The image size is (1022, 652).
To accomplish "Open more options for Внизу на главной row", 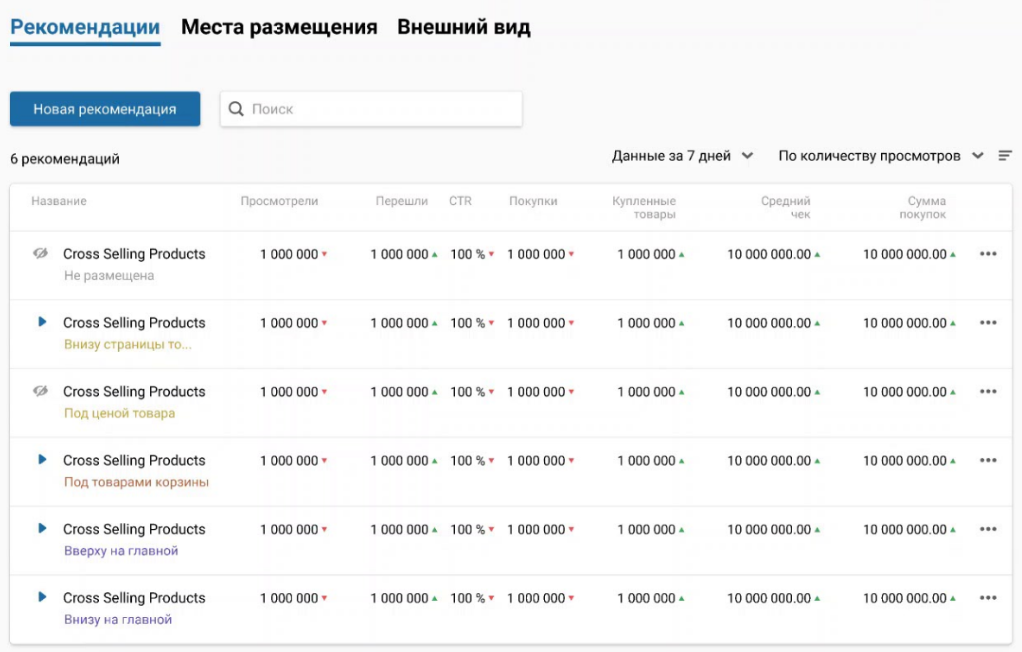I will click(988, 598).
